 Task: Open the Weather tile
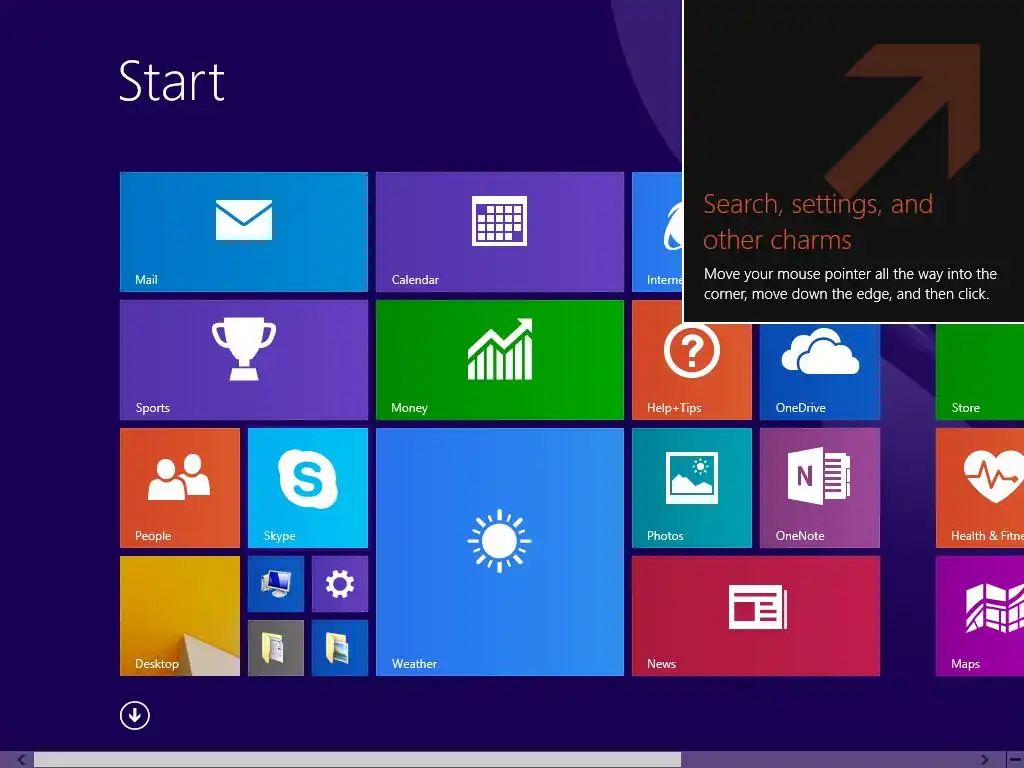[500, 552]
